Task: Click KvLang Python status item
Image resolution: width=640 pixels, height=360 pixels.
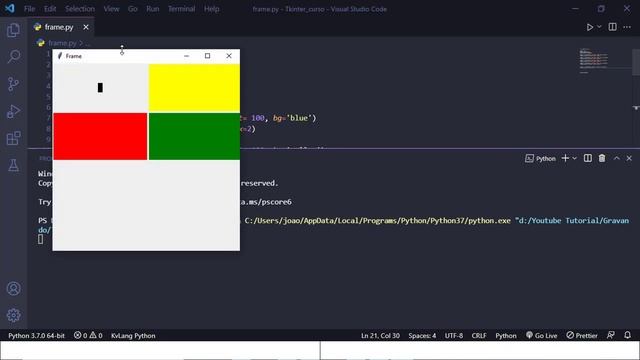Action: pyautogui.click(x=133, y=336)
